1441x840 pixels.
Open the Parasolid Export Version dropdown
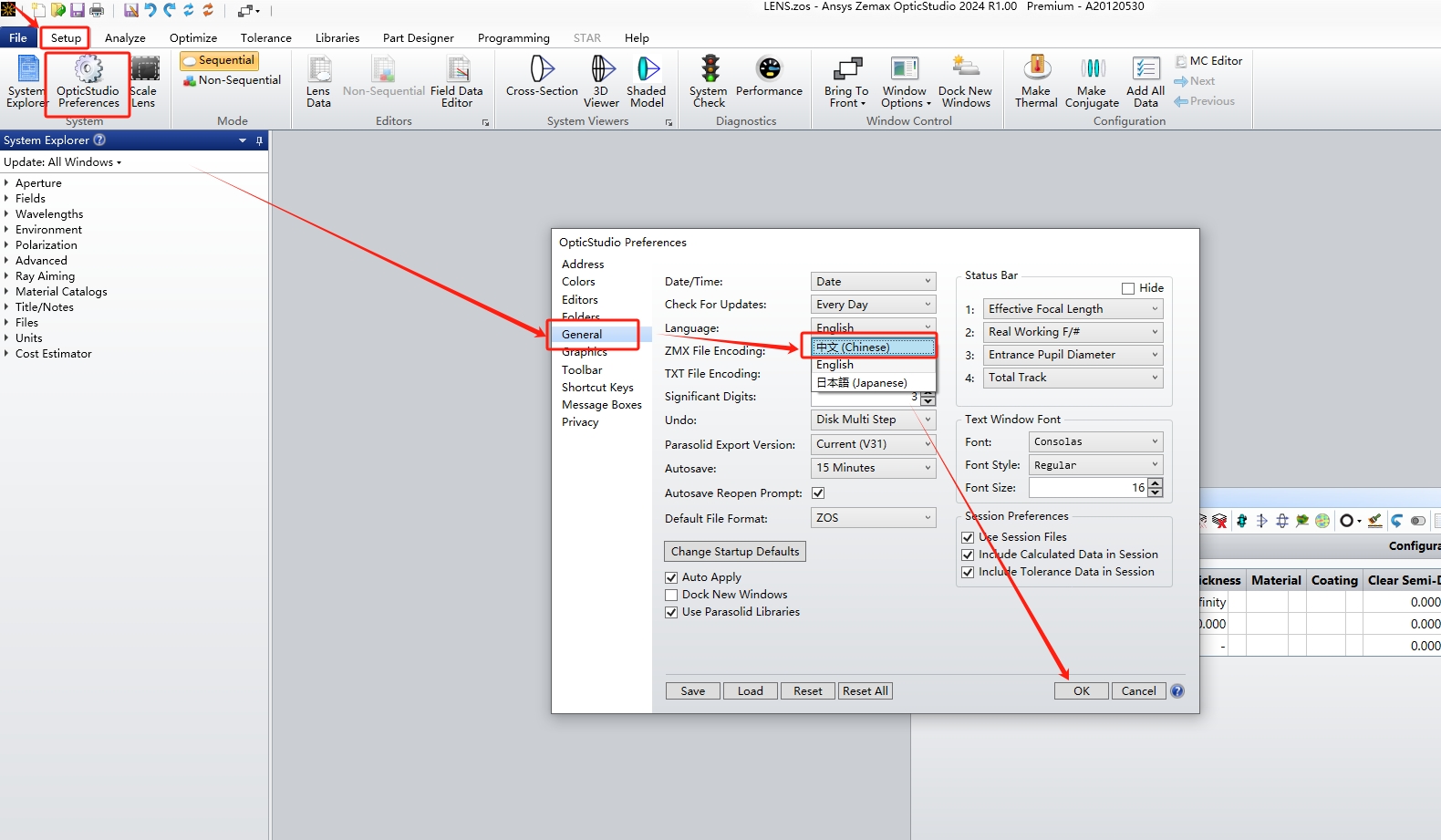(x=873, y=444)
